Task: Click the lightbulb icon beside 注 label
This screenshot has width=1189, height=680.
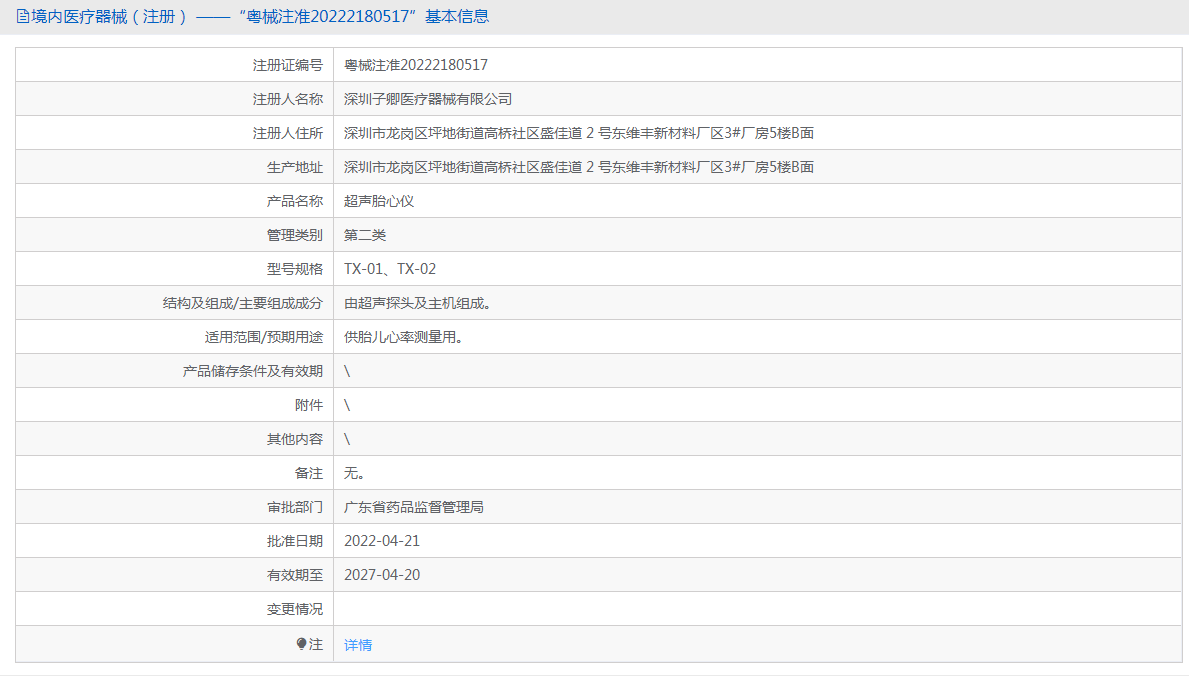Action: (301, 644)
